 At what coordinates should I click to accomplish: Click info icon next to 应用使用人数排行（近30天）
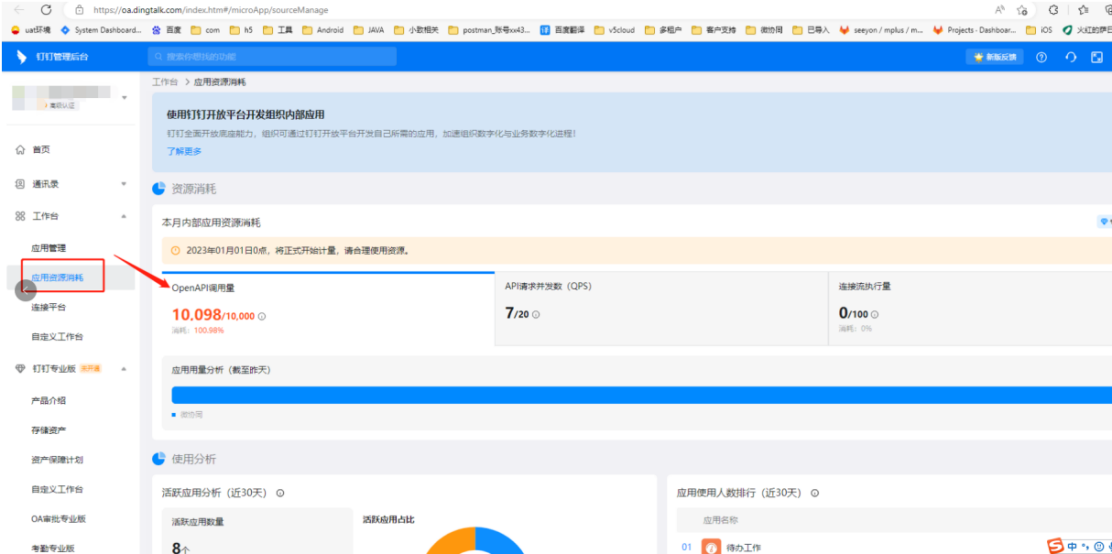[x=815, y=493]
